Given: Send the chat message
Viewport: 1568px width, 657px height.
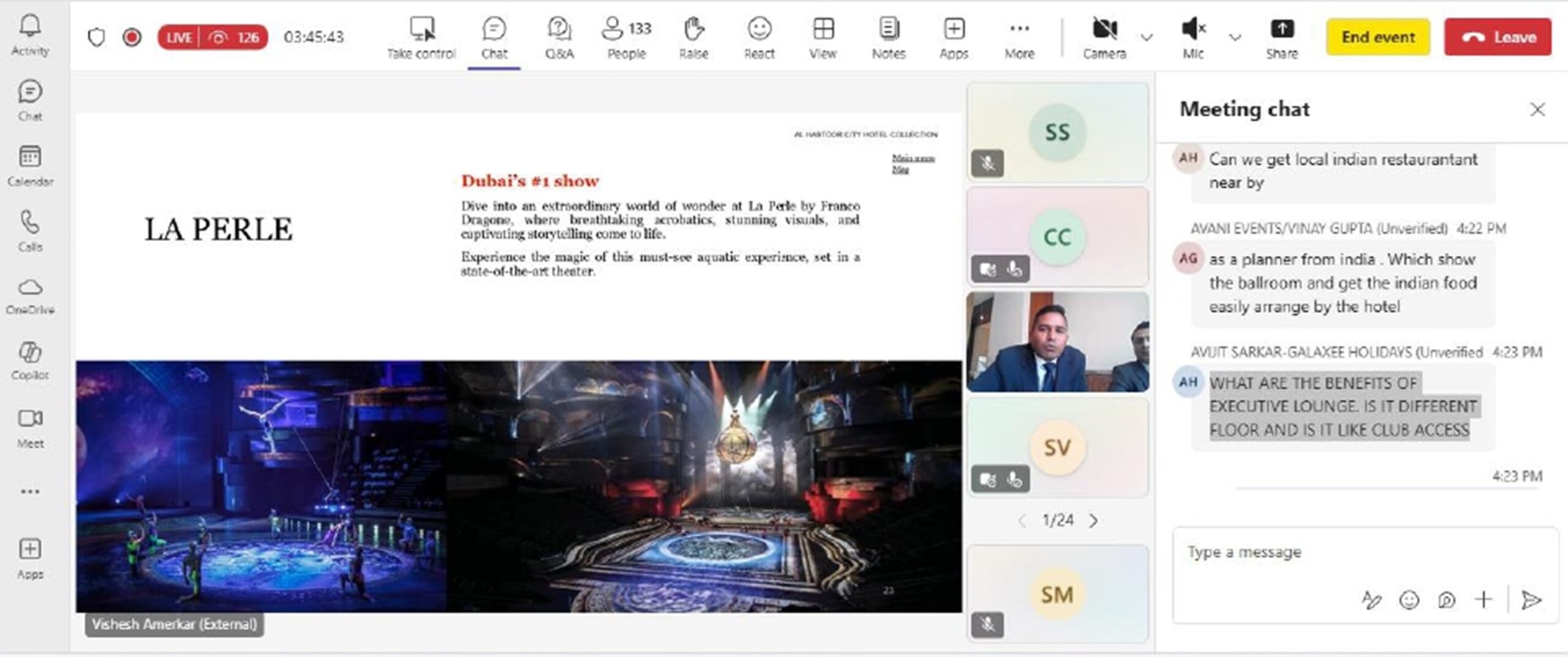Looking at the screenshot, I should (x=1531, y=599).
